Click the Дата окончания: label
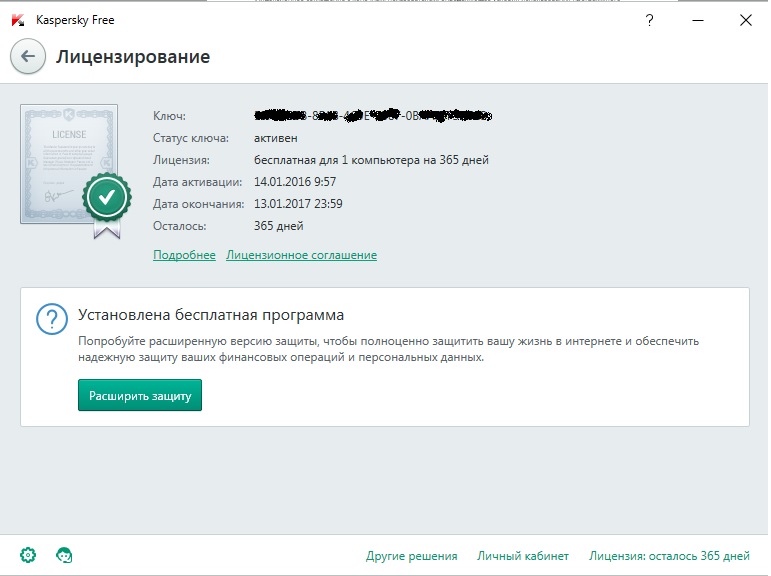Image resolution: width=771 pixels, height=576 pixels. pyautogui.click(x=199, y=204)
